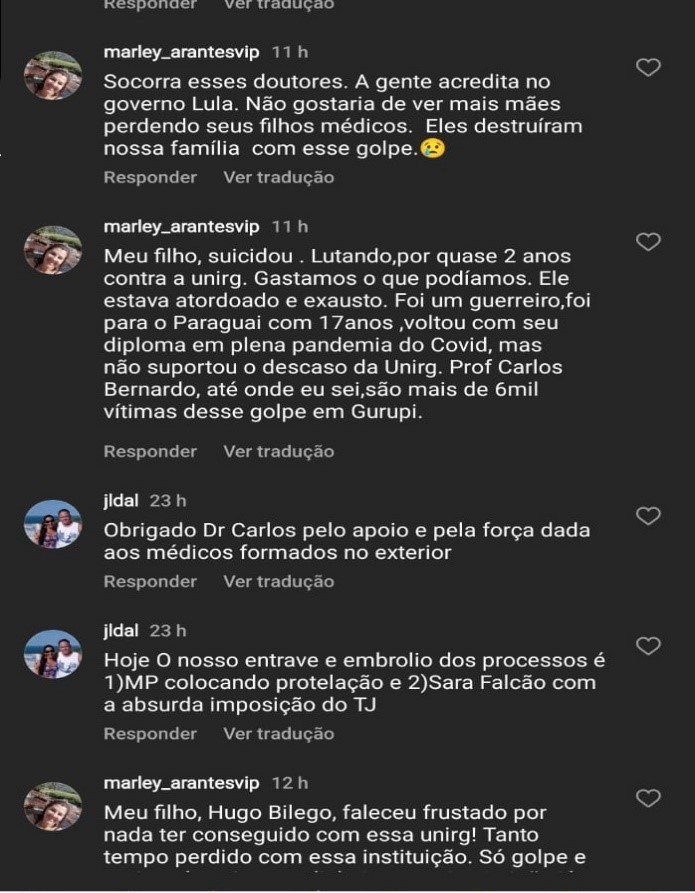Like the comment starting "Meu filho, suicidou"
695x893 pixels.
(x=649, y=242)
